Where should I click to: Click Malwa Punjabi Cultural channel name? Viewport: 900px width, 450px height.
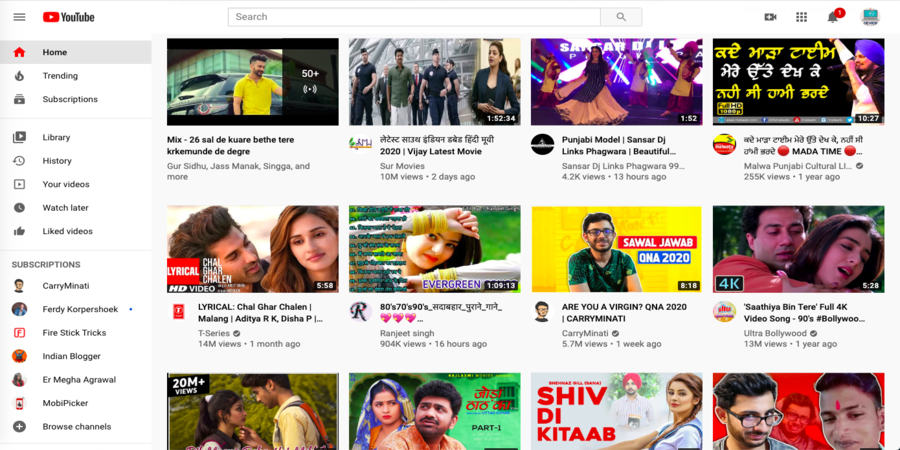(x=798, y=166)
